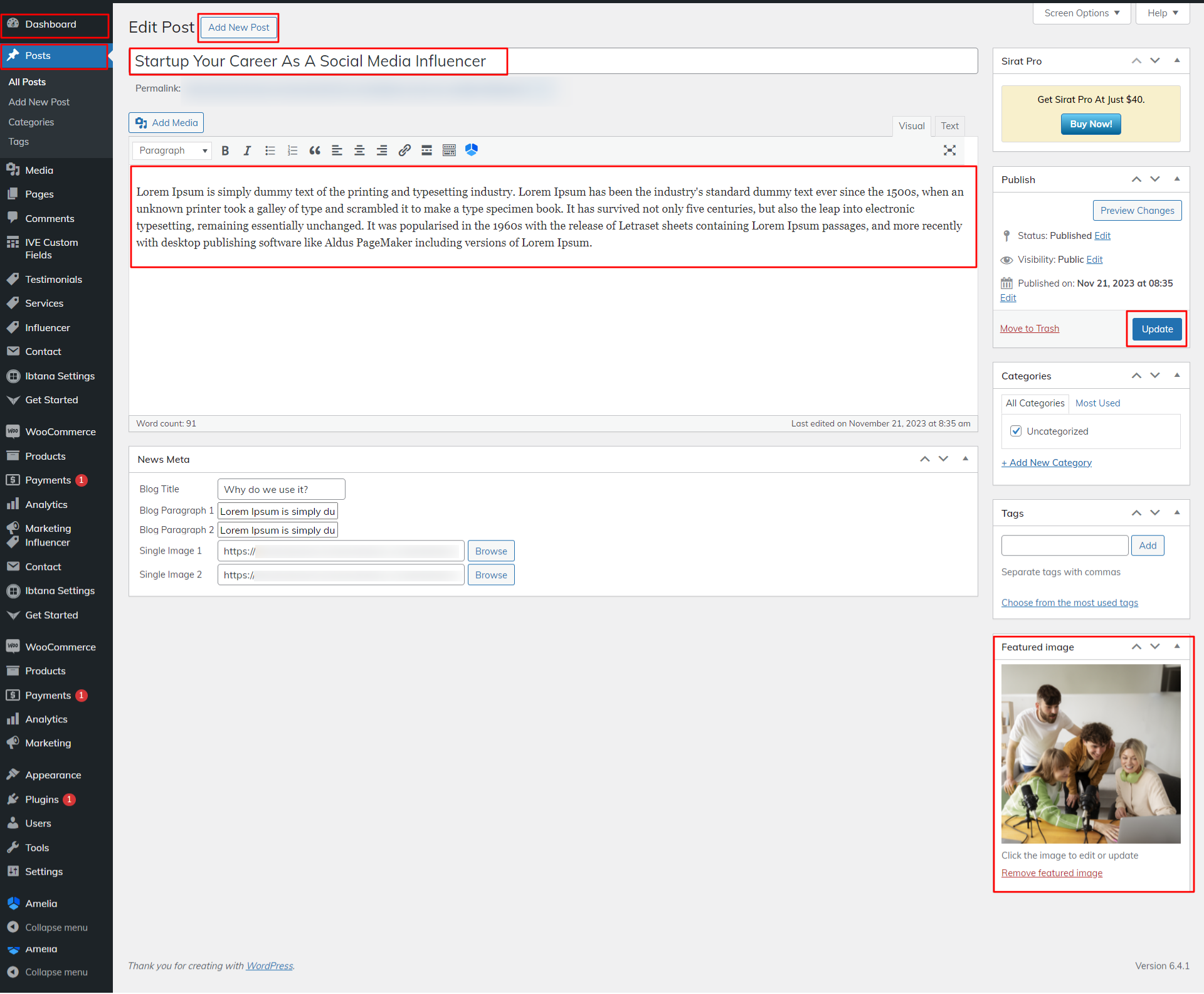Click the Amelia booking toolbar icon
1204x994 pixels.
(472, 150)
